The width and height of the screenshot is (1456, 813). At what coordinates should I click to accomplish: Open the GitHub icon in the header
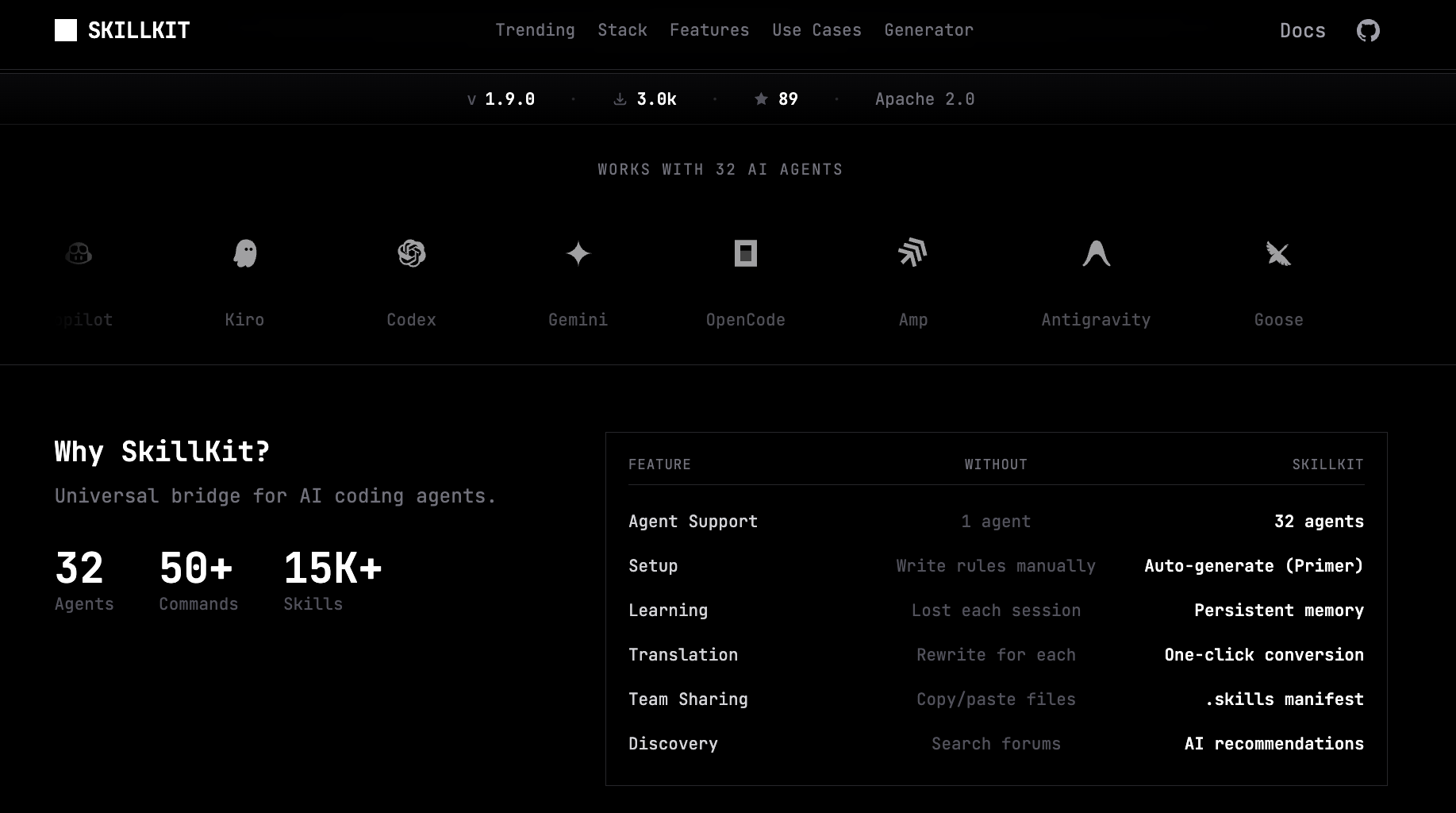coord(1368,30)
